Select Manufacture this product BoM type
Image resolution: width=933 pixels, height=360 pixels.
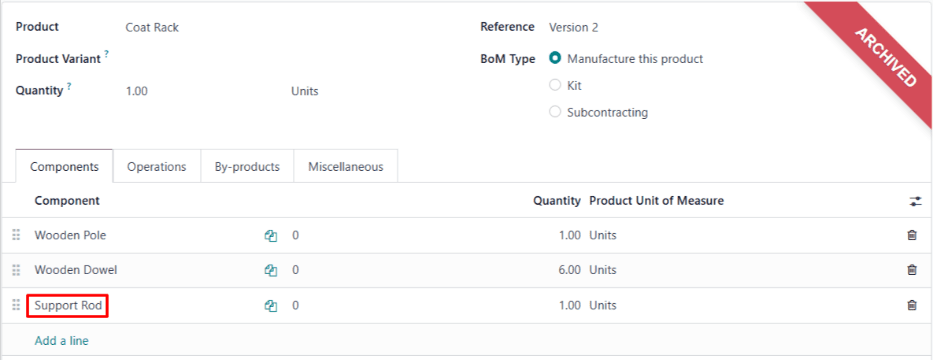click(555, 59)
